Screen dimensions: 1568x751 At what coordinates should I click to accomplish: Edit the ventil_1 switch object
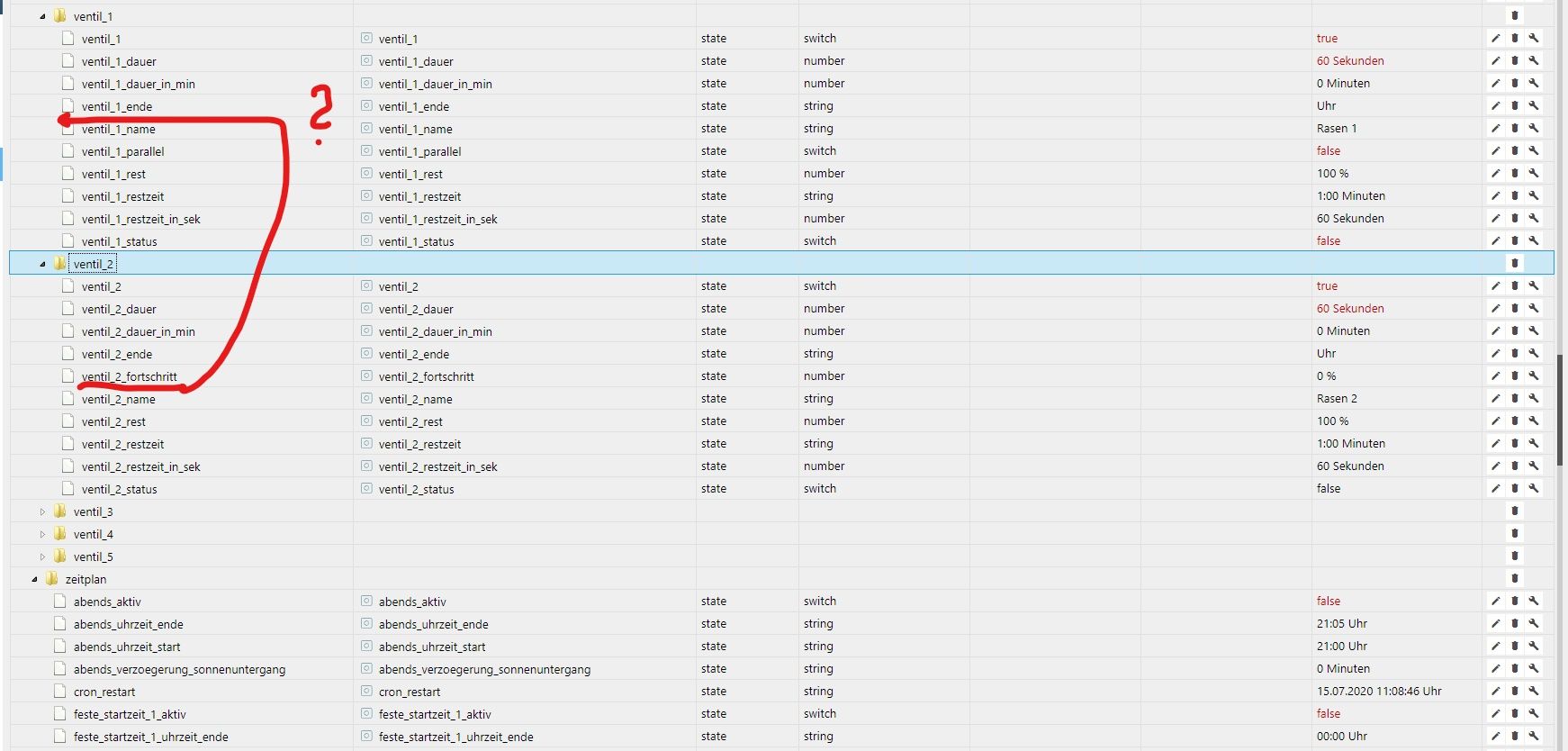click(x=1495, y=38)
